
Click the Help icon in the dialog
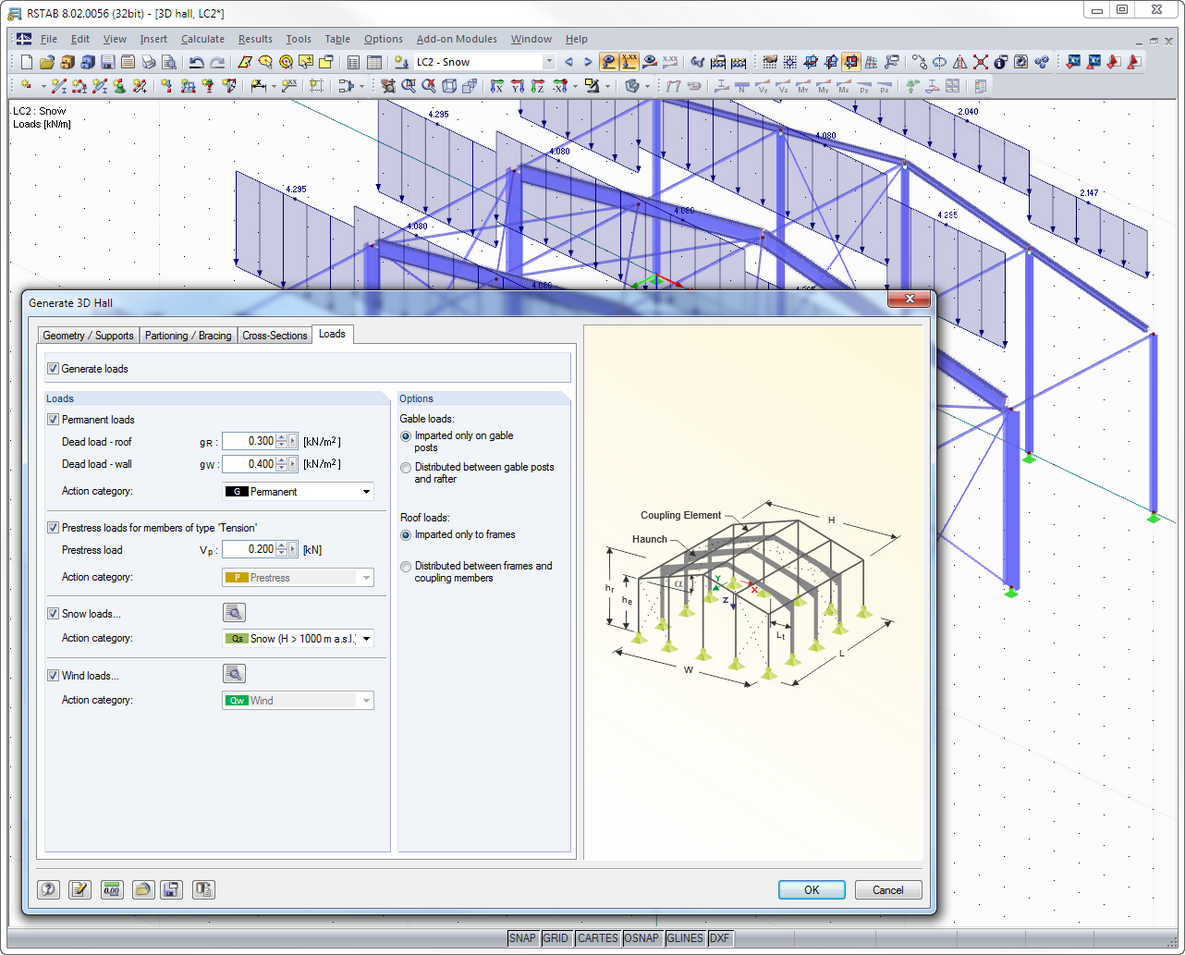[x=48, y=889]
